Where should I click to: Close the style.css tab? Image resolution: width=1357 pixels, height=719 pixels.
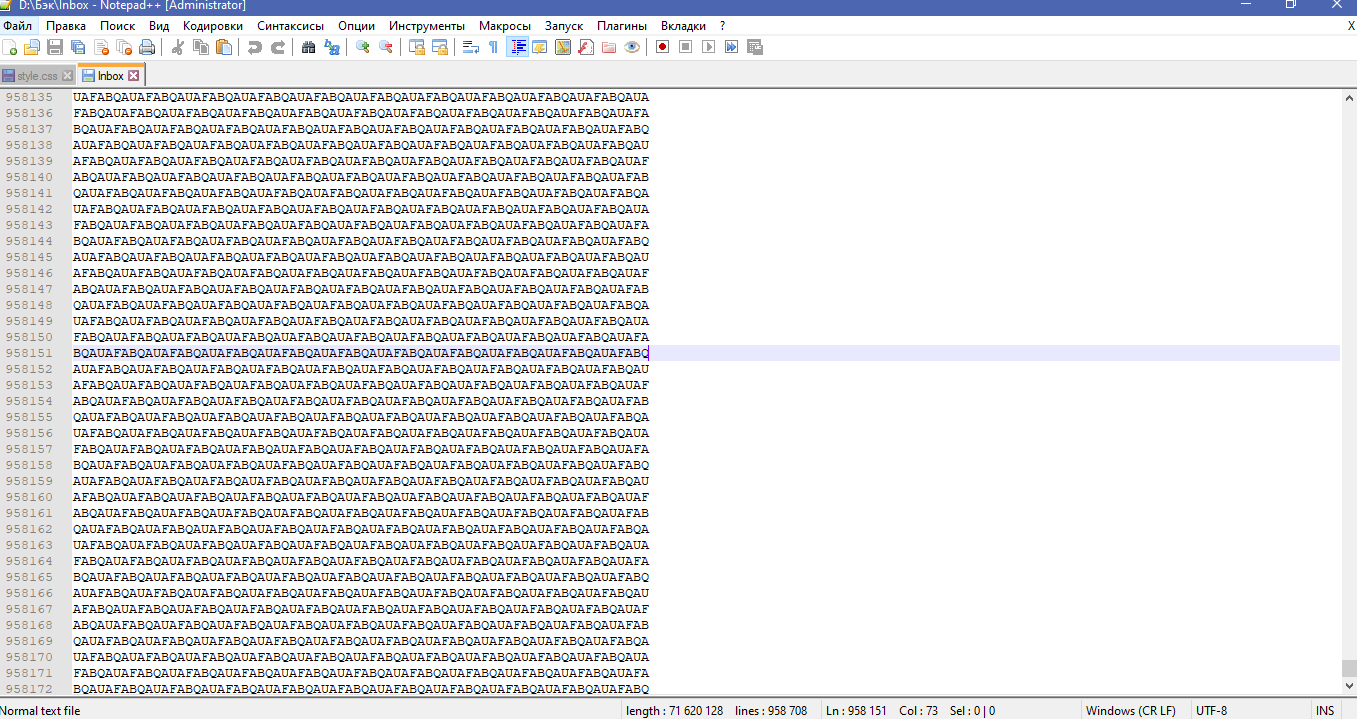click(x=67, y=76)
